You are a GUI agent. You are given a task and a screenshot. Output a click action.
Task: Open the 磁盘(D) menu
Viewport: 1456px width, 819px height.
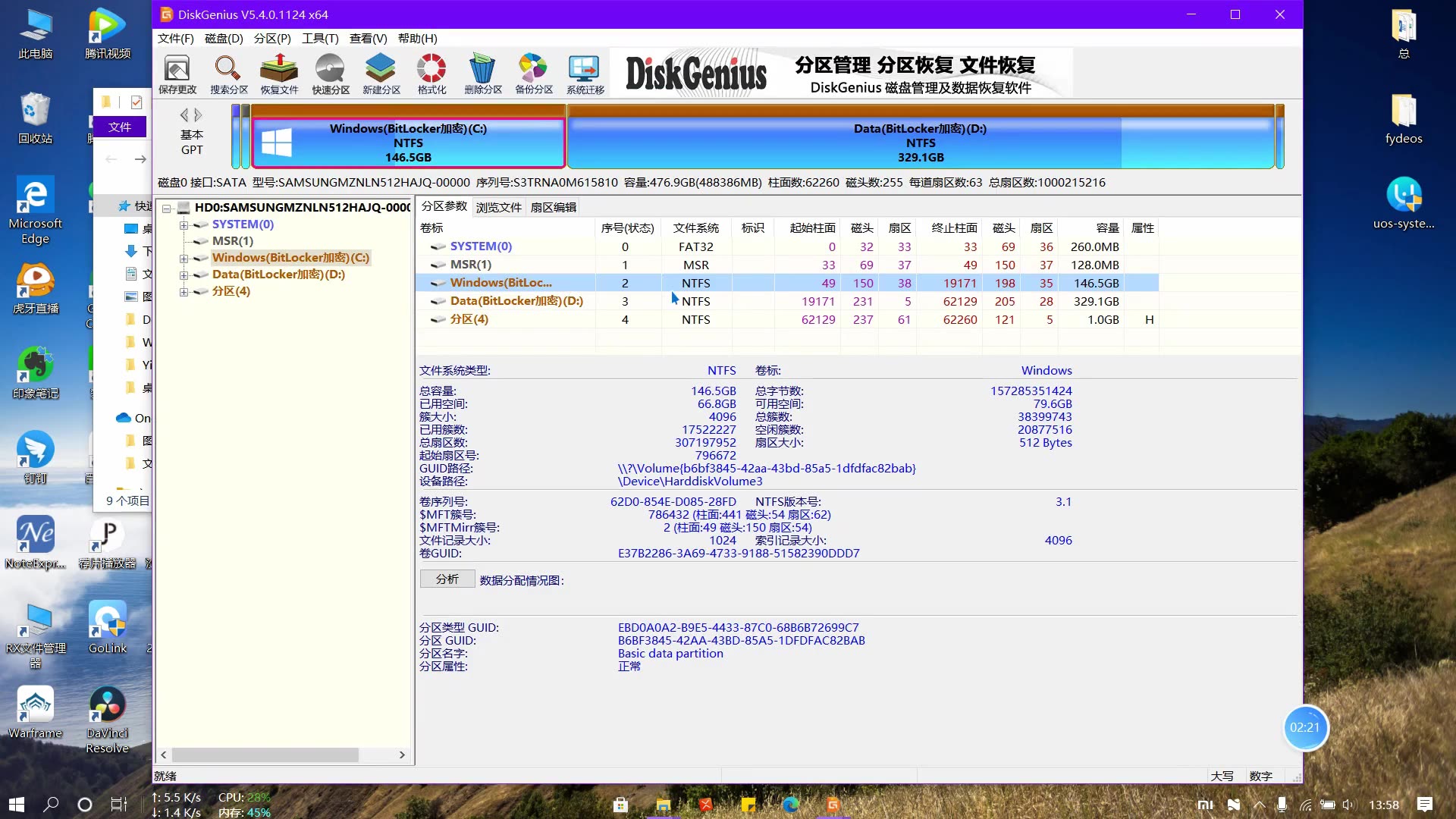pyautogui.click(x=224, y=39)
